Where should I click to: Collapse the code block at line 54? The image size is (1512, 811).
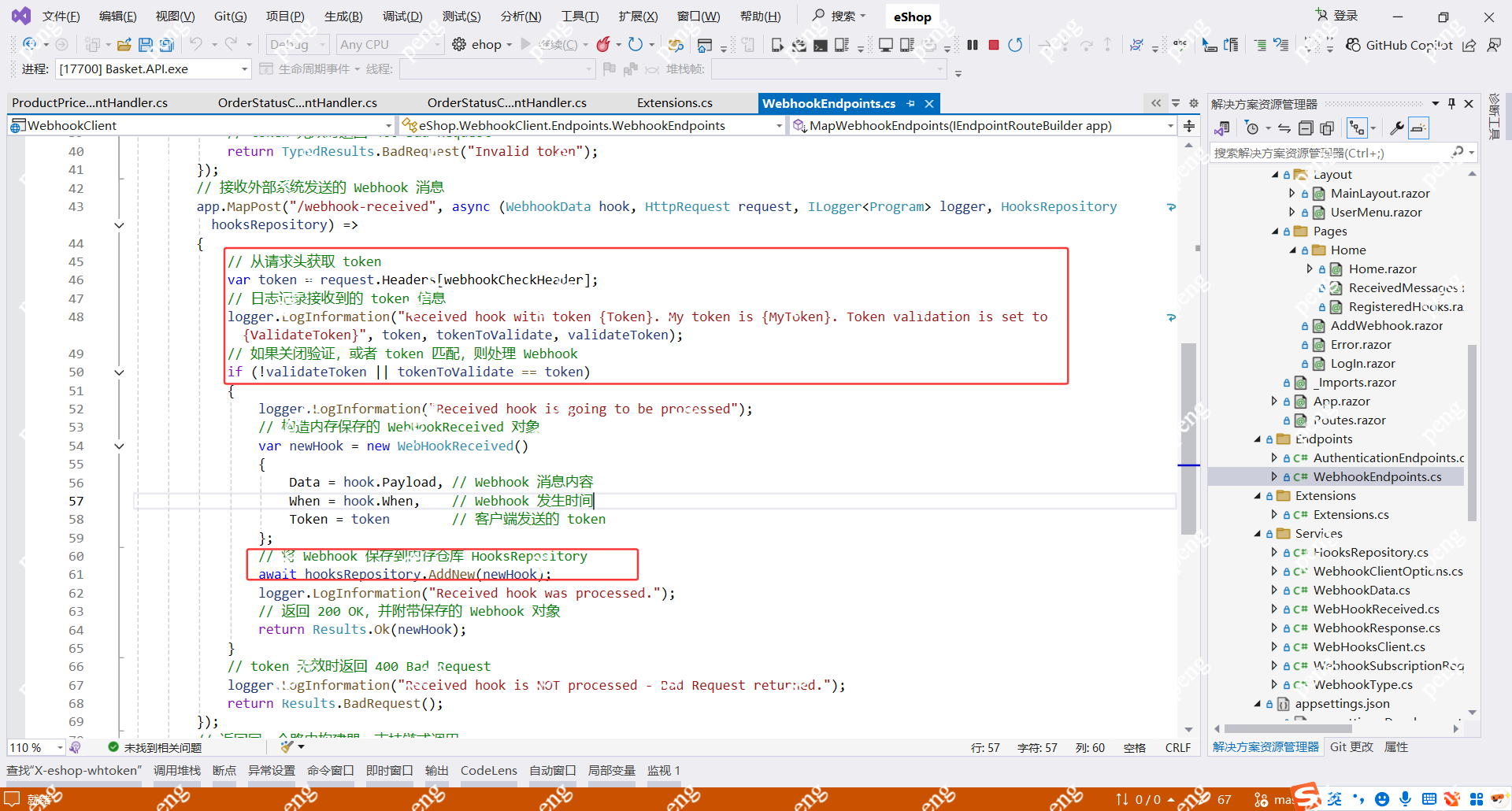(120, 446)
